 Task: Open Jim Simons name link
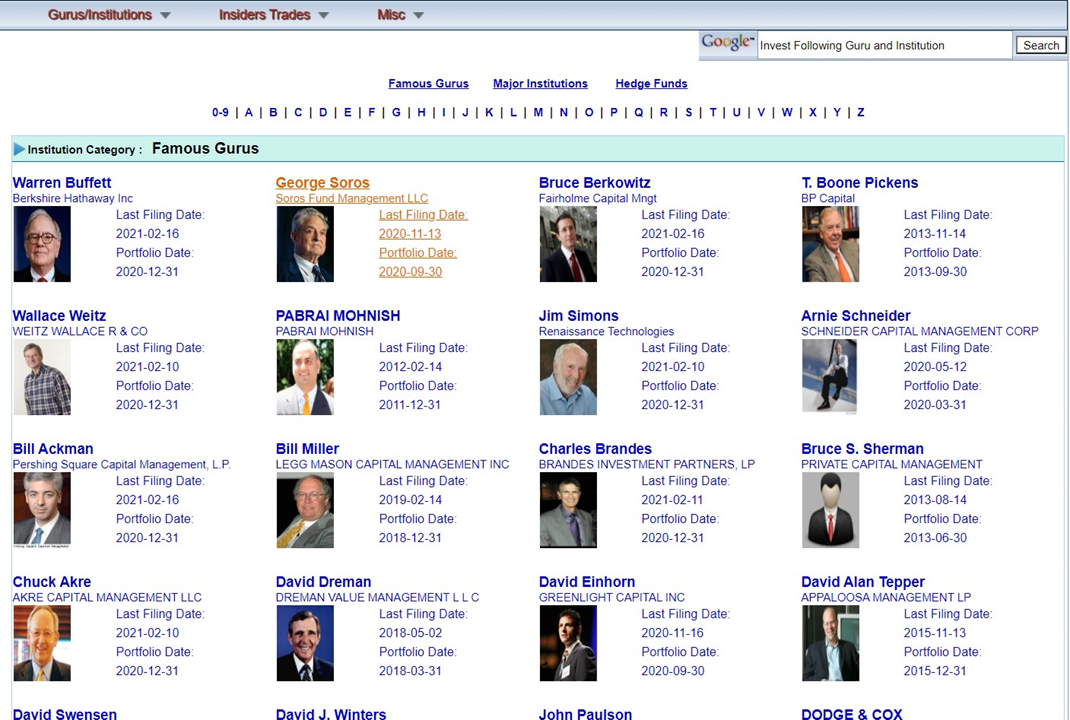pyautogui.click(x=579, y=316)
